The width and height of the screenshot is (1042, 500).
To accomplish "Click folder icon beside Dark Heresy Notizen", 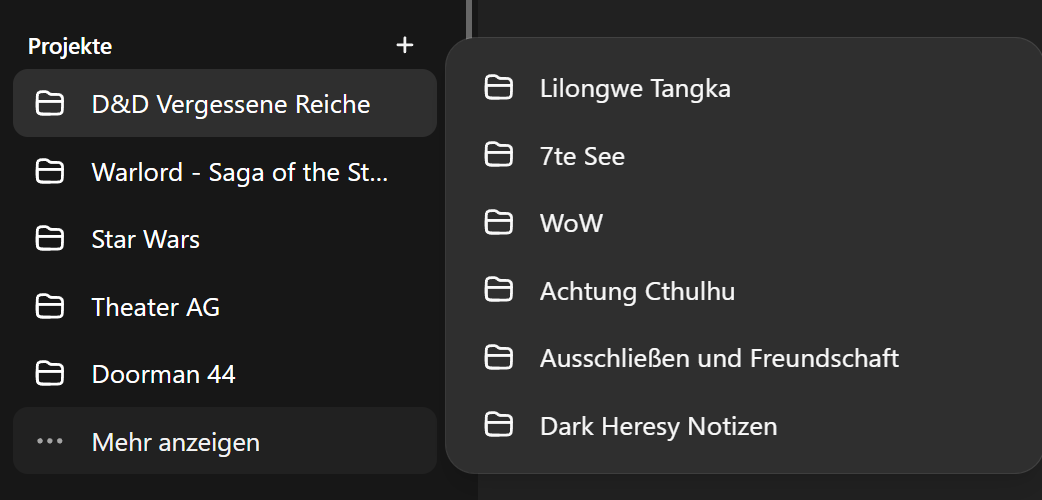I will click(498, 425).
